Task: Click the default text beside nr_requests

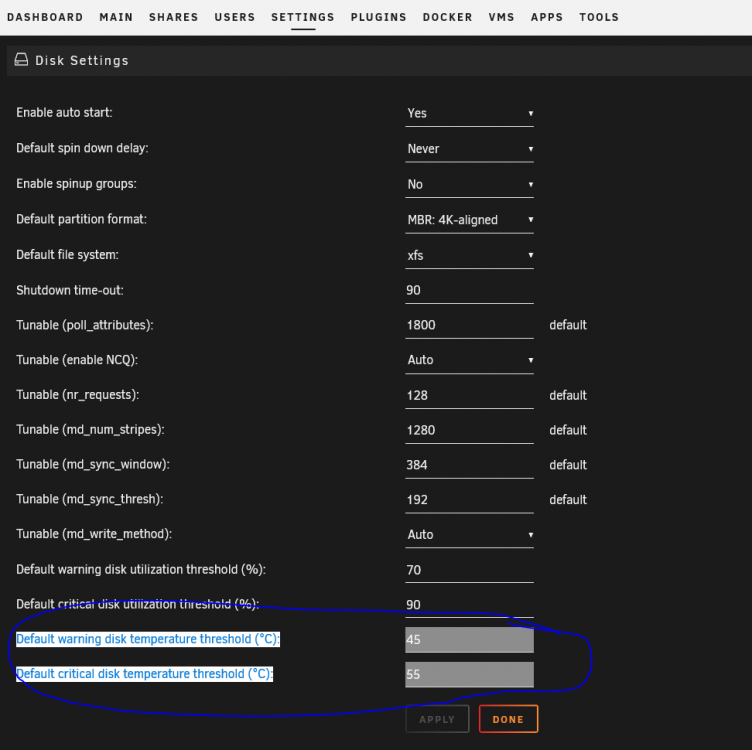Action: click(x=568, y=396)
